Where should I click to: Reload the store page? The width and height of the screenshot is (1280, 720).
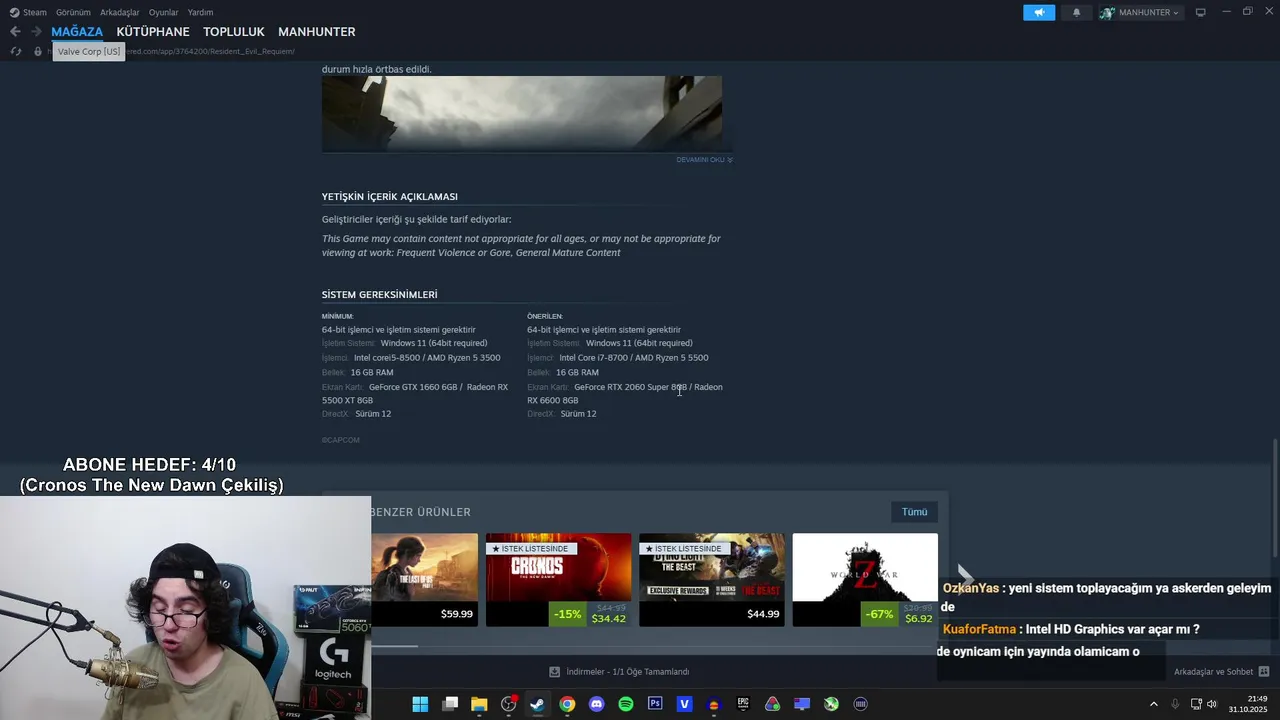[16, 51]
